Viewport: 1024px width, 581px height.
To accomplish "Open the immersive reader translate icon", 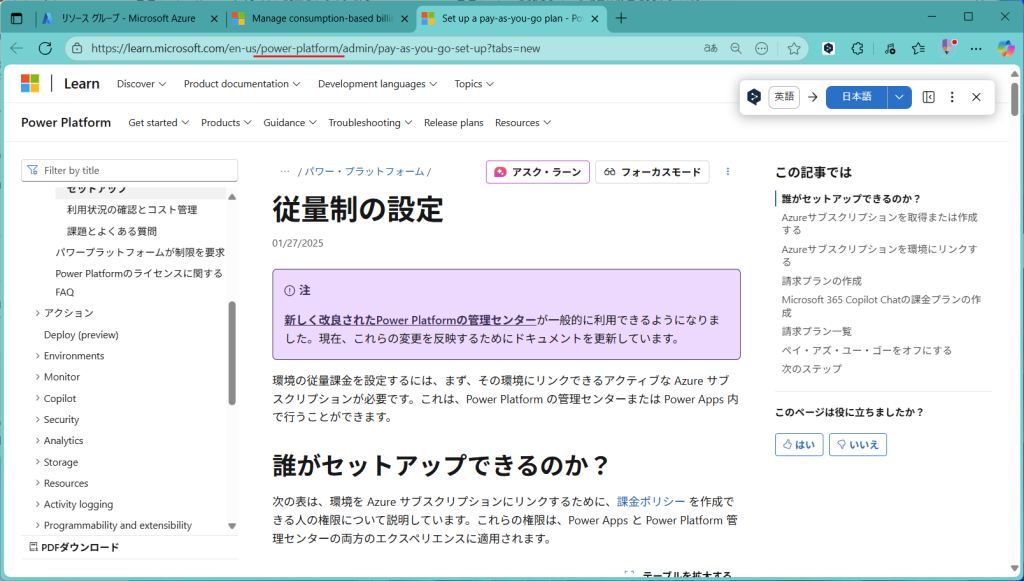I will 711,48.
